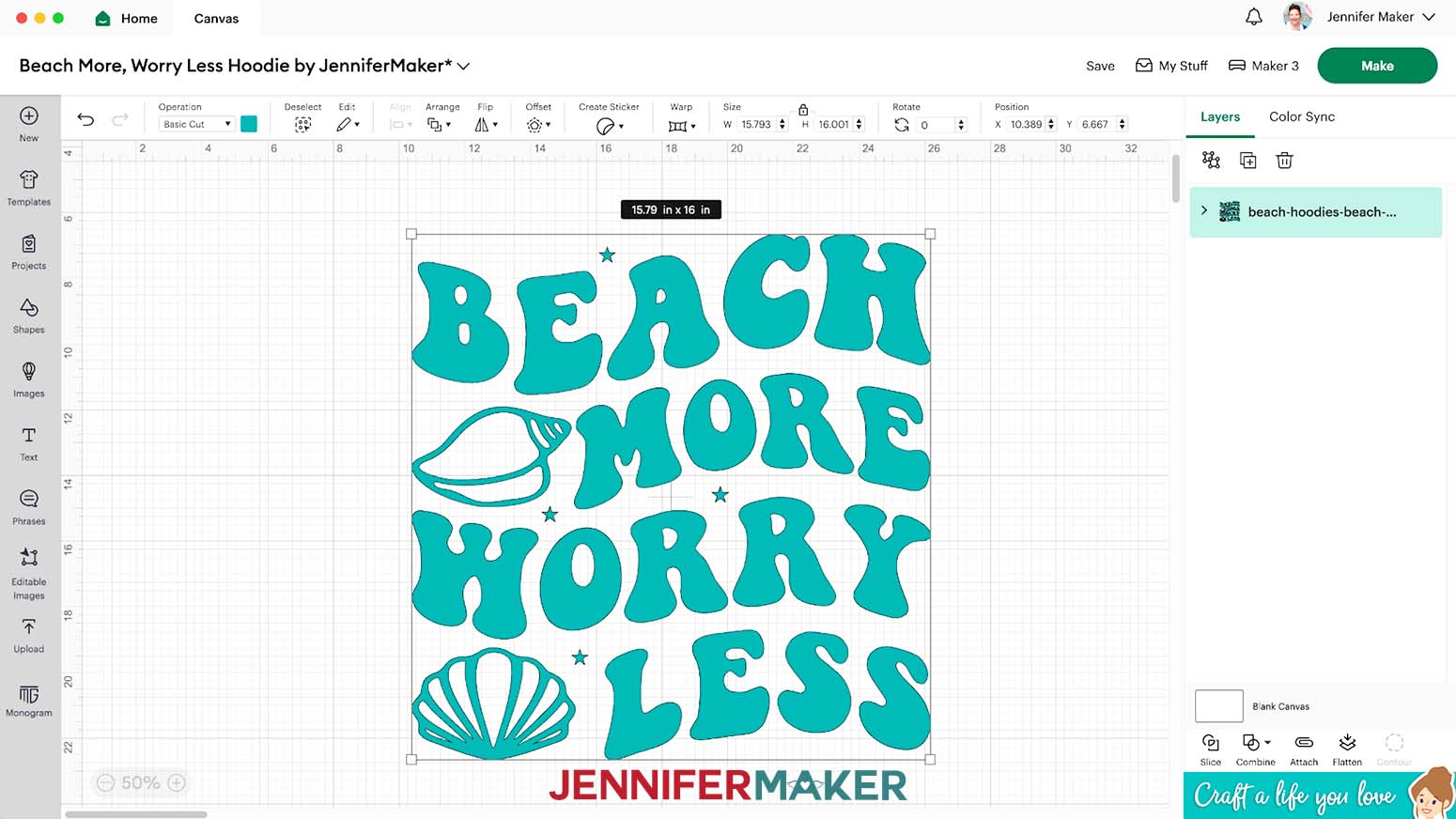This screenshot has height=819, width=1456.
Task: Open the Flip dropdown
Action: (x=486, y=124)
